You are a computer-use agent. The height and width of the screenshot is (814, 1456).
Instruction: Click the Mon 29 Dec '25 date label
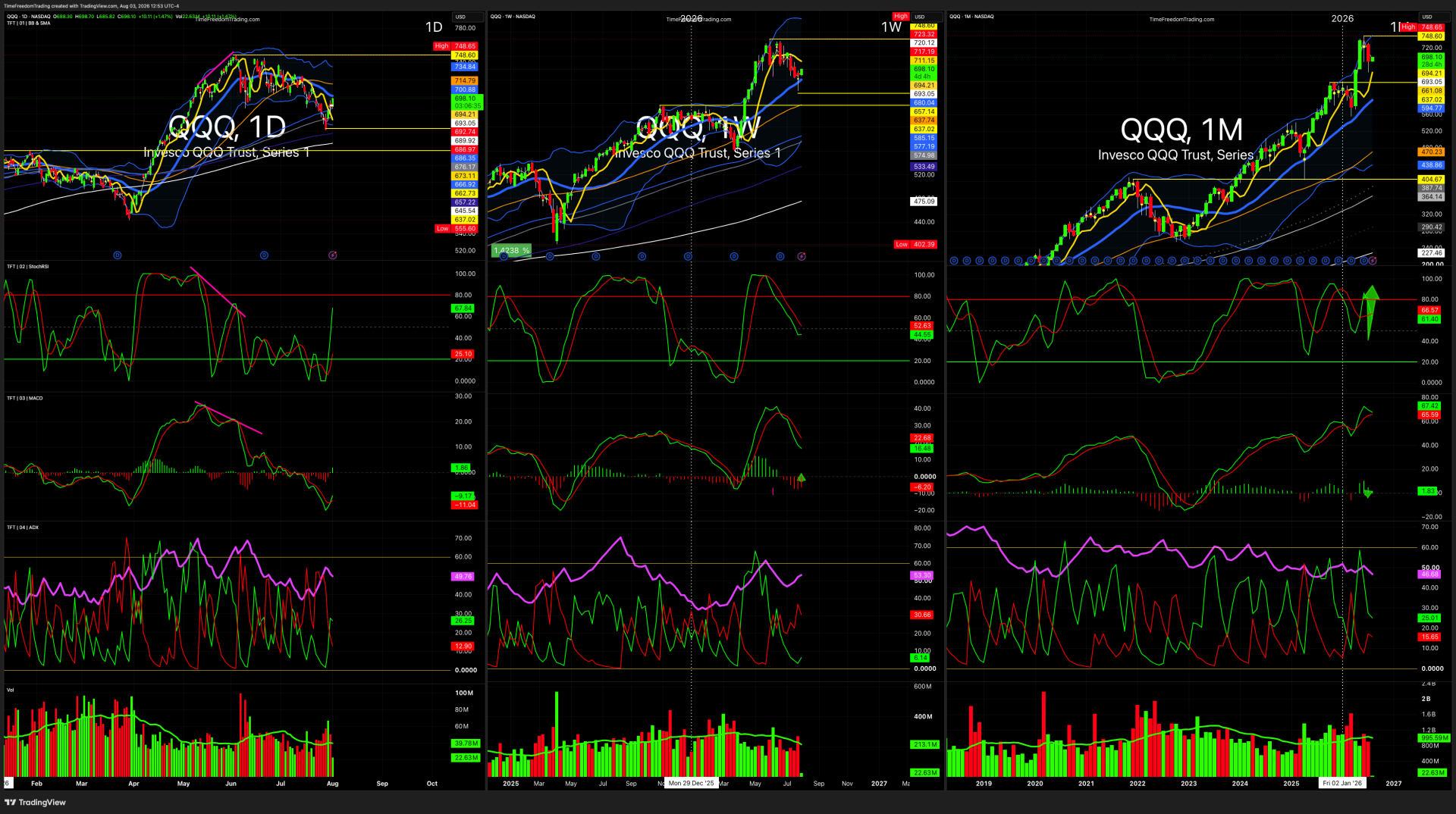click(x=692, y=783)
